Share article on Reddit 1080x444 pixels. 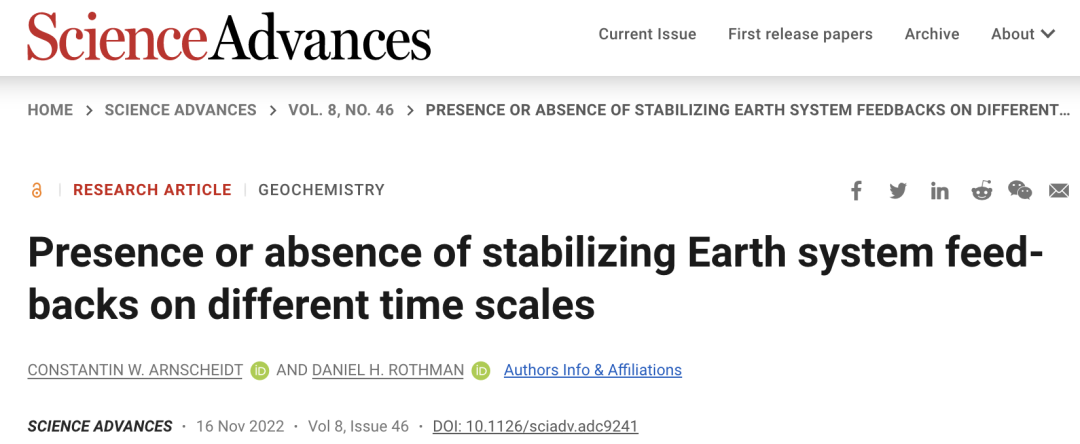pyautogui.click(x=982, y=190)
